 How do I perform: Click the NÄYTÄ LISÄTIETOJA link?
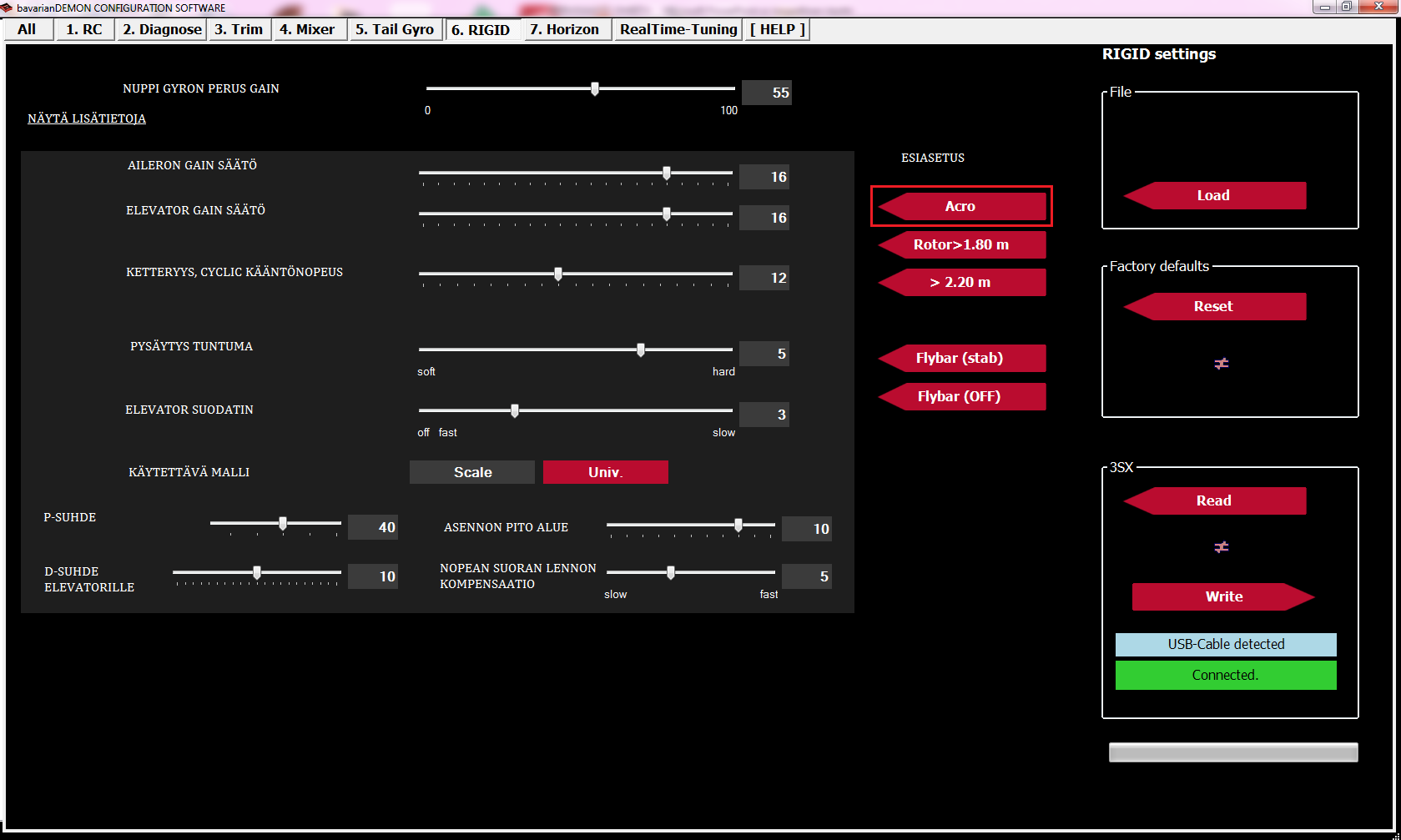point(87,118)
